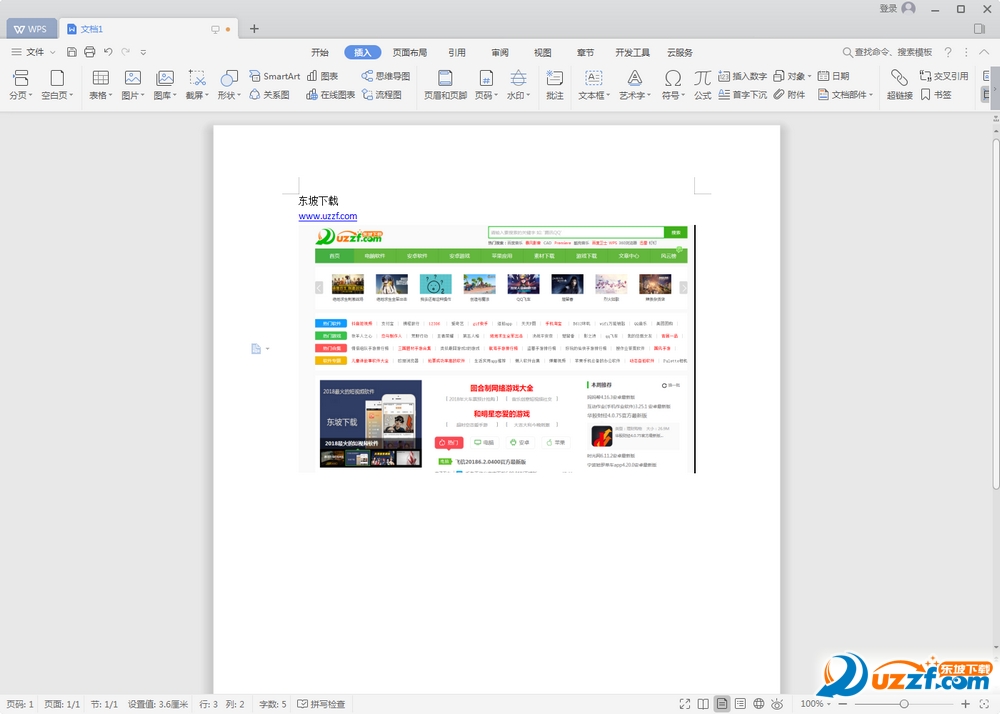Viewport: 1000px width, 714px height.
Task: Open the 开发工具 developer tab
Action: pos(632,52)
